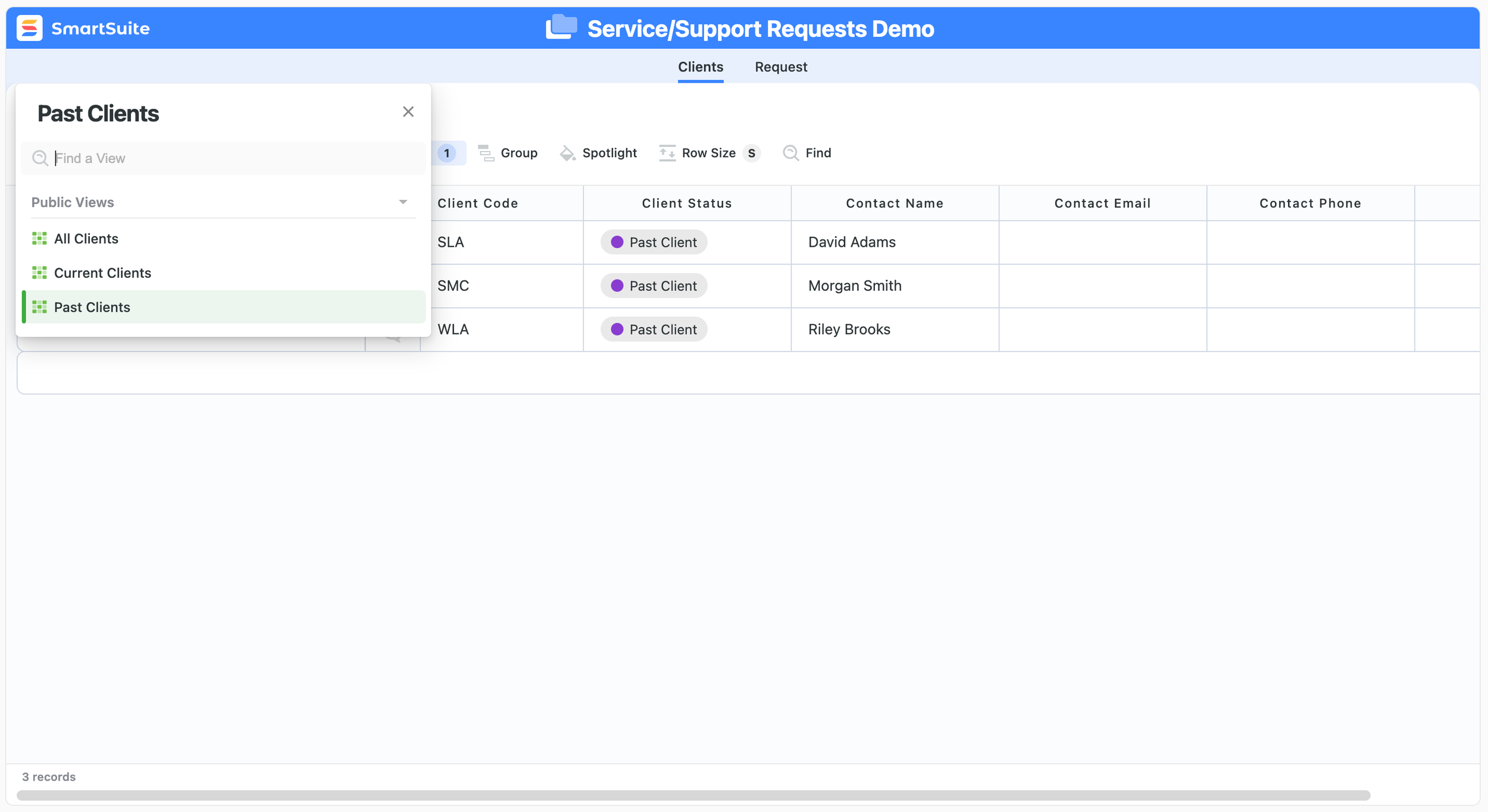Click the folder icon beside the solution title

click(561, 27)
